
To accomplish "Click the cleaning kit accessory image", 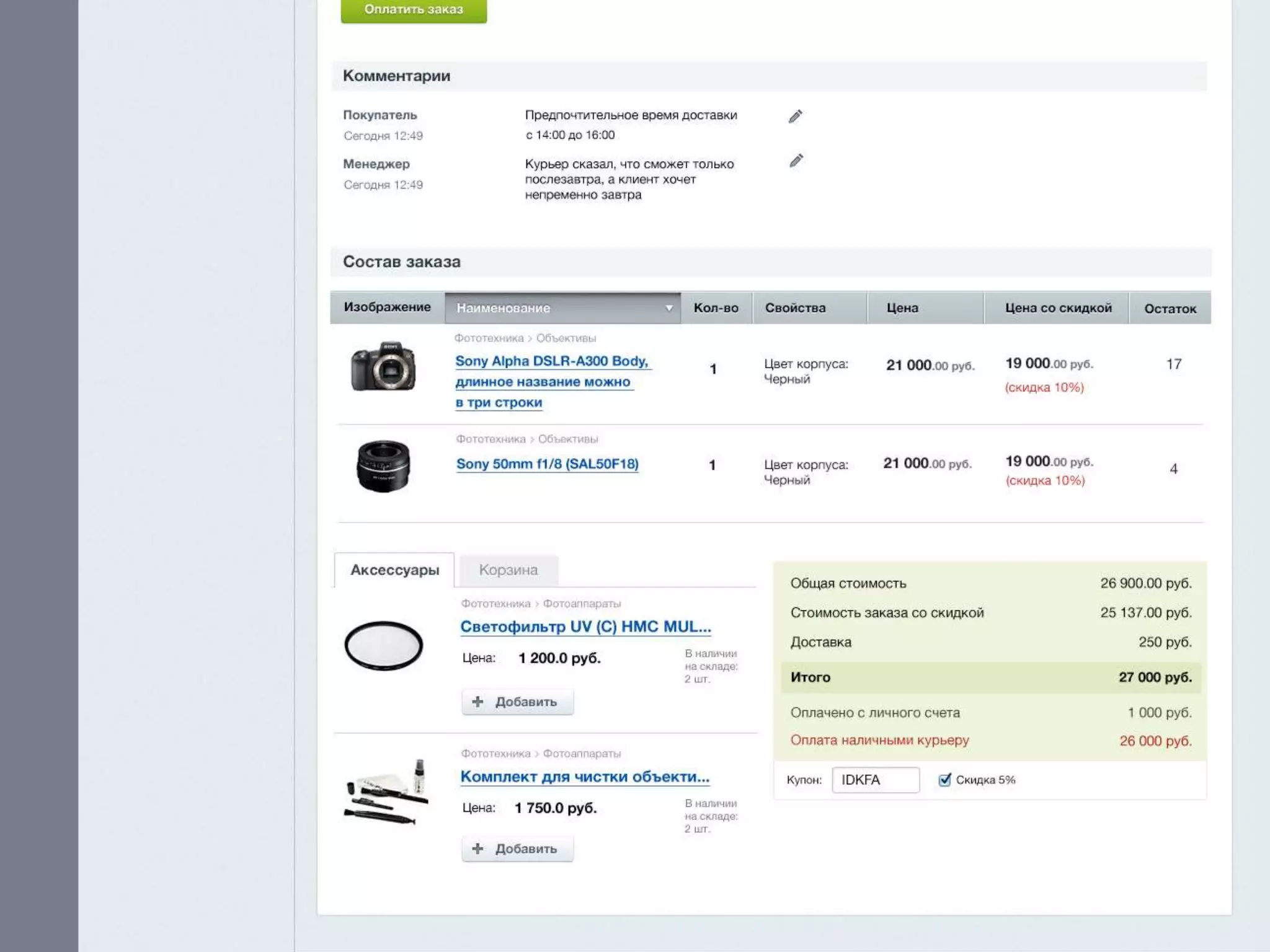I will (387, 792).
